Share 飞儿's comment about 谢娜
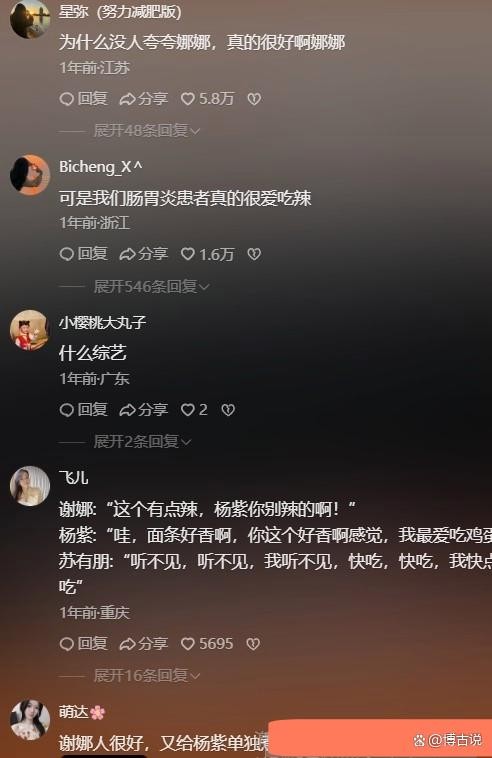Screen dimensions: 492x758 [x=143, y=643]
